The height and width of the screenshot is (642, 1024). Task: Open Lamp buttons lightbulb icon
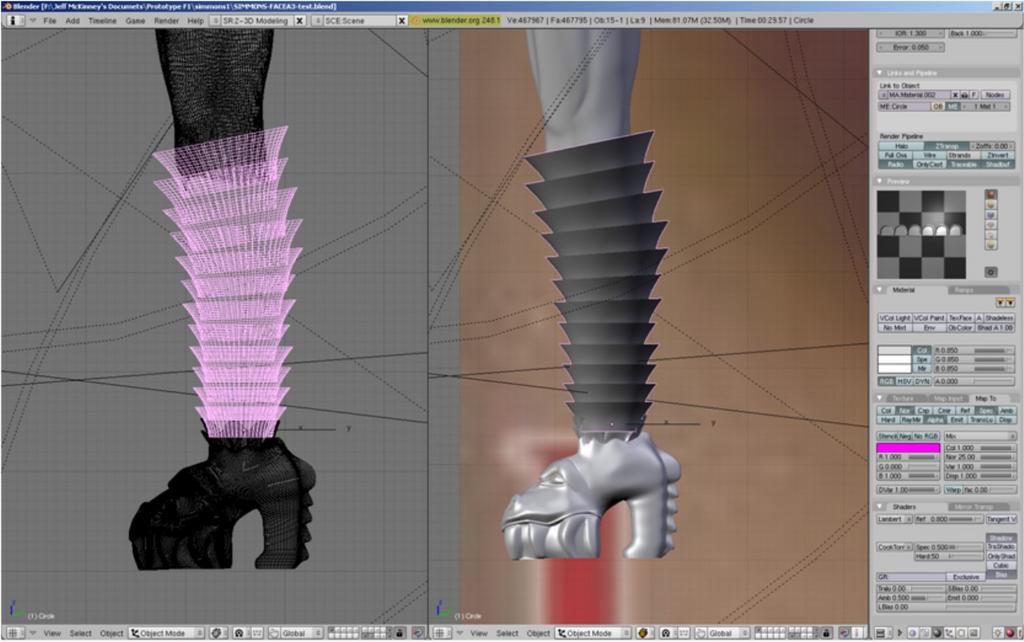tap(998, 633)
